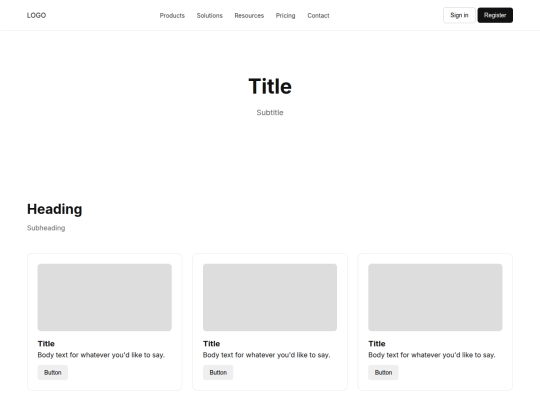Select the first card's image placeholder
Image resolution: width=540 pixels, height=405 pixels.
105,297
